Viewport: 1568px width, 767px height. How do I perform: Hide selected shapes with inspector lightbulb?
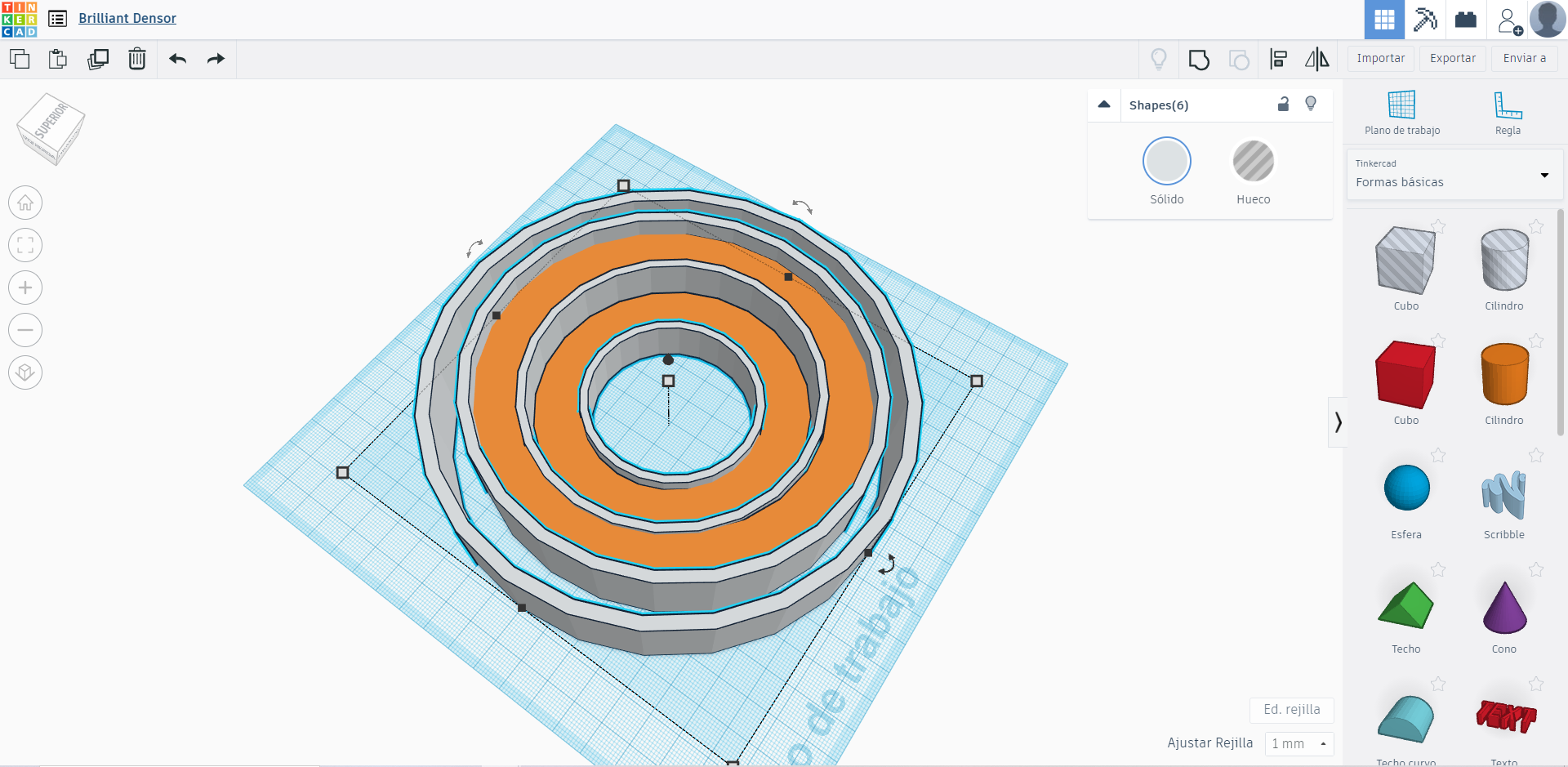(x=1311, y=104)
